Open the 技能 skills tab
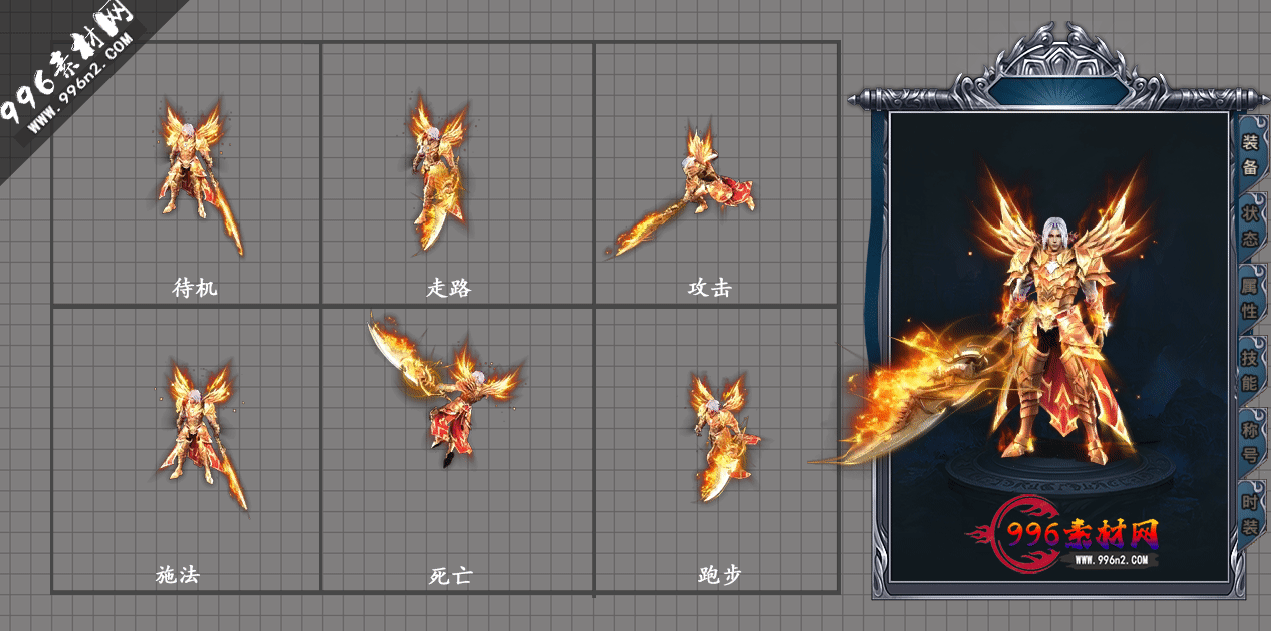This screenshot has width=1271, height=631. pyautogui.click(x=1250, y=370)
